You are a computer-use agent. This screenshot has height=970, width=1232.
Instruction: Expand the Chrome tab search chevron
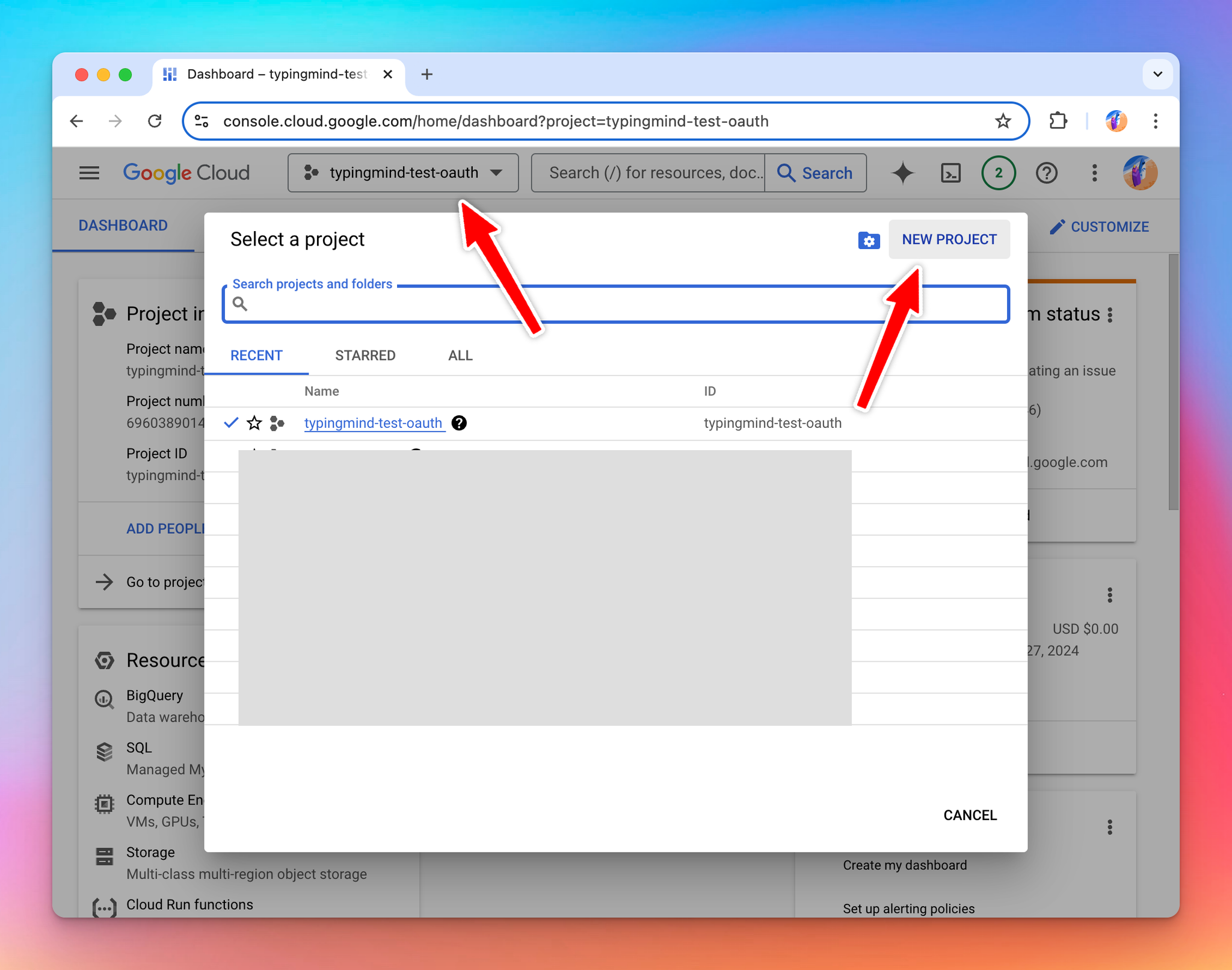point(1157,74)
